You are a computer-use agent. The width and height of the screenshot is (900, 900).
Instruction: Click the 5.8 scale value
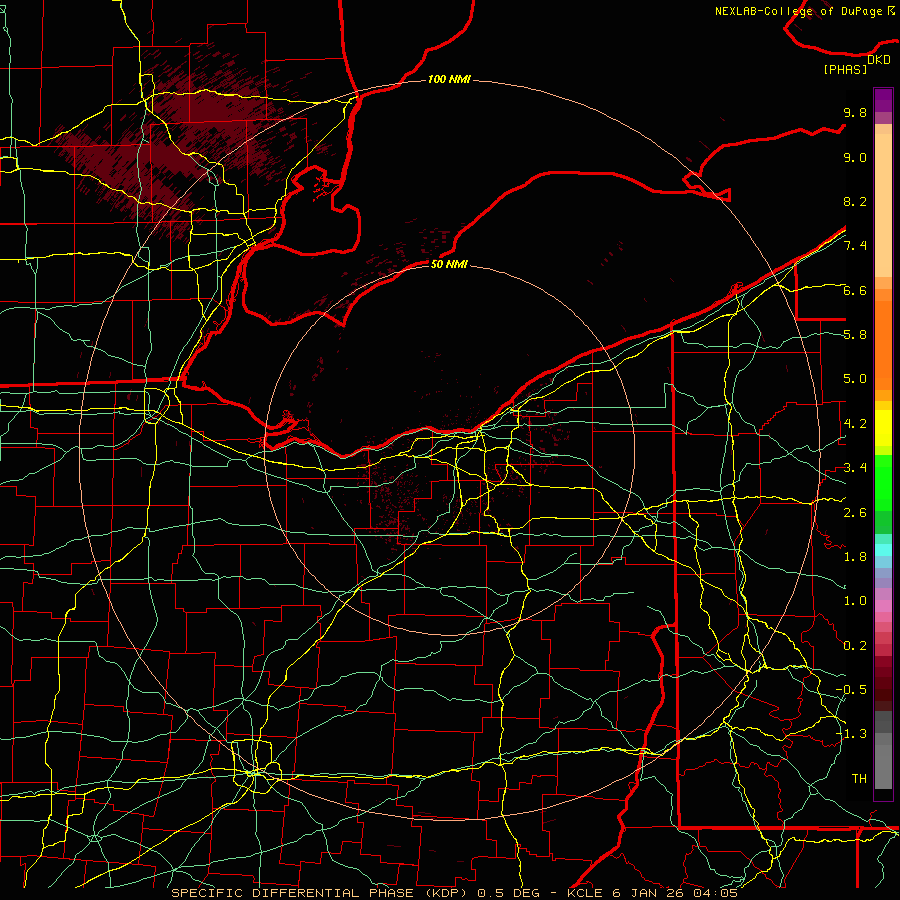(855, 335)
